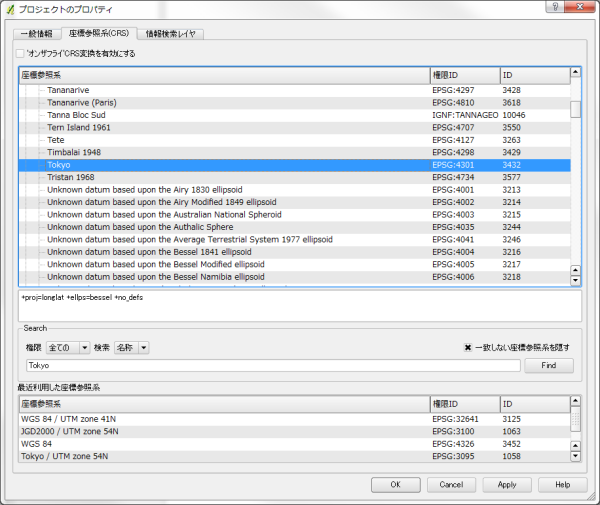Select the Airy 1830 ellipsoid unknown datum row
600x505 pixels.
(x=295, y=190)
